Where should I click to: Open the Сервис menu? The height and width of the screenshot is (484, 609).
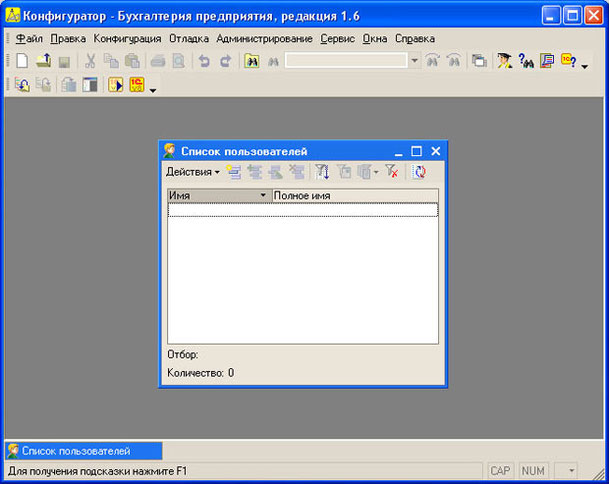(x=338, y=39)
